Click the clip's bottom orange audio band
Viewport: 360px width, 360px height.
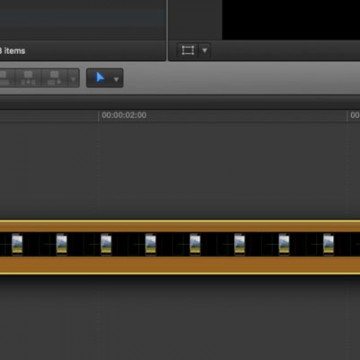(x=180, y=265)
